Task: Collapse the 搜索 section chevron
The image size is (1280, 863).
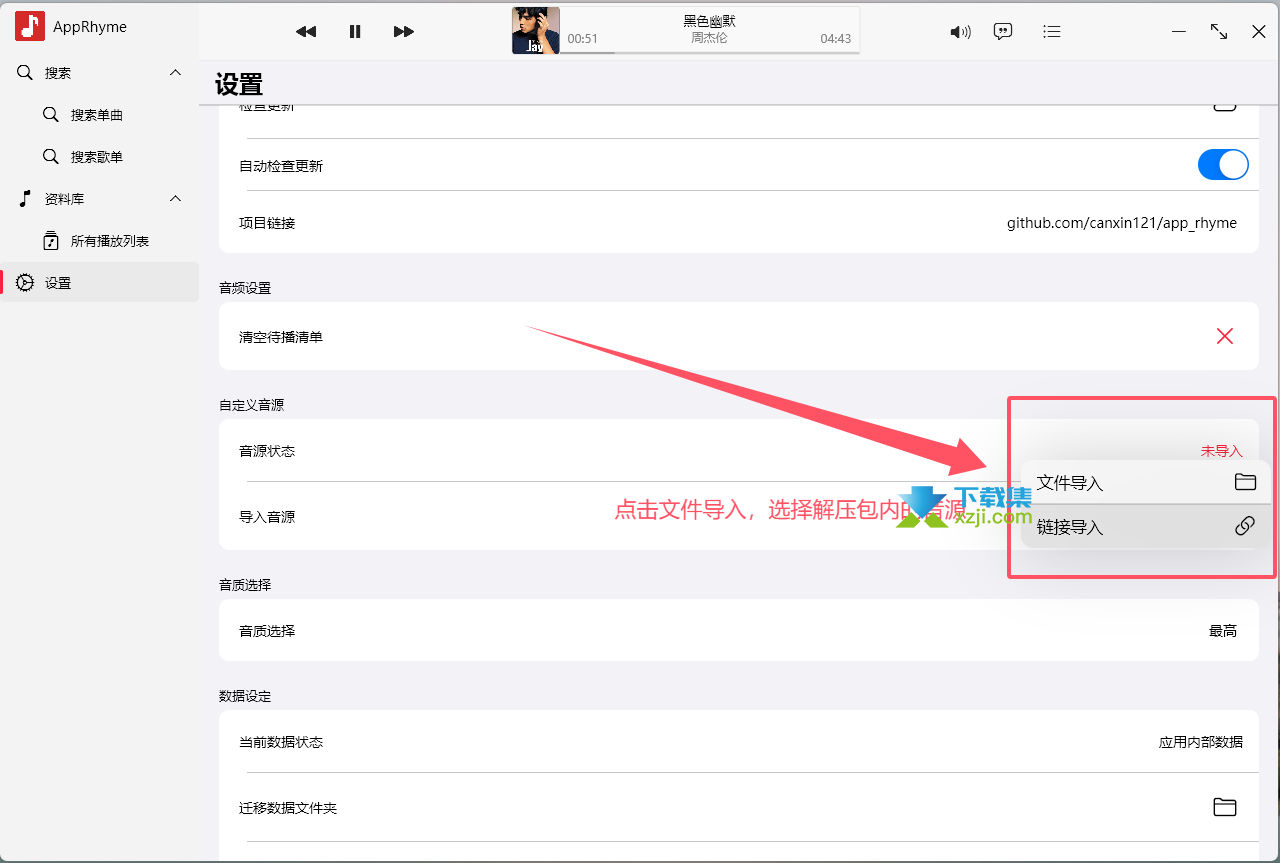Action: [x=175, y=73]
